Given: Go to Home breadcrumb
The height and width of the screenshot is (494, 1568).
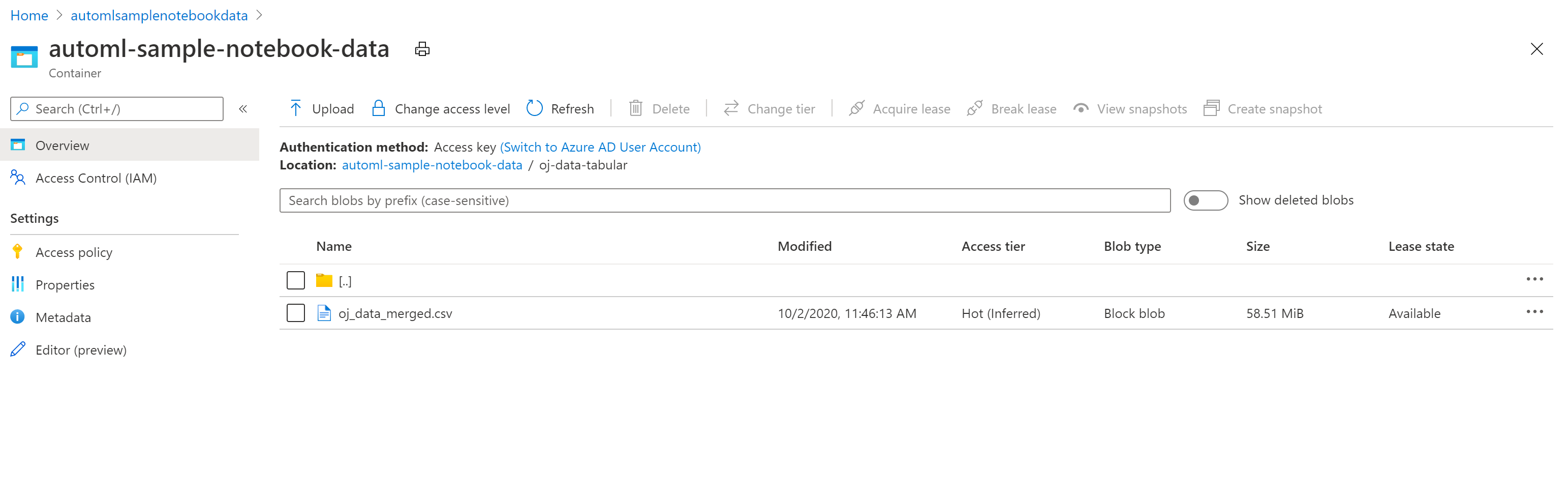Looking at the screenshot, I should (x=29, y=15).
